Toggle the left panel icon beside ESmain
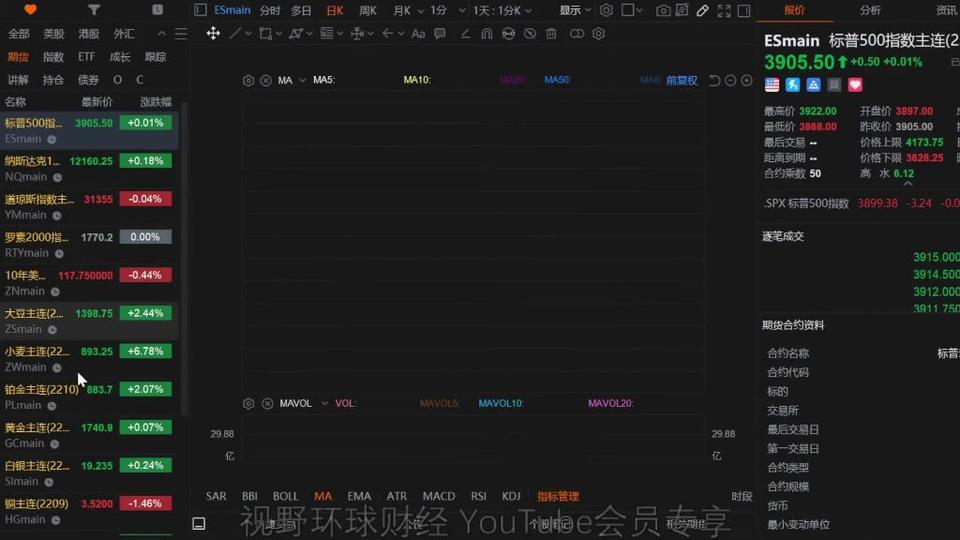Screen dimensions: 960x540 coord(200,10)
